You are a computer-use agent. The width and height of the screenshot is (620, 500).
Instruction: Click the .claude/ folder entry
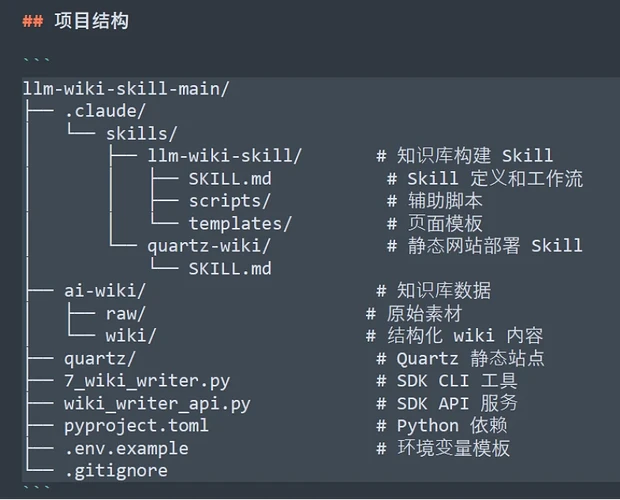point(105,111)
